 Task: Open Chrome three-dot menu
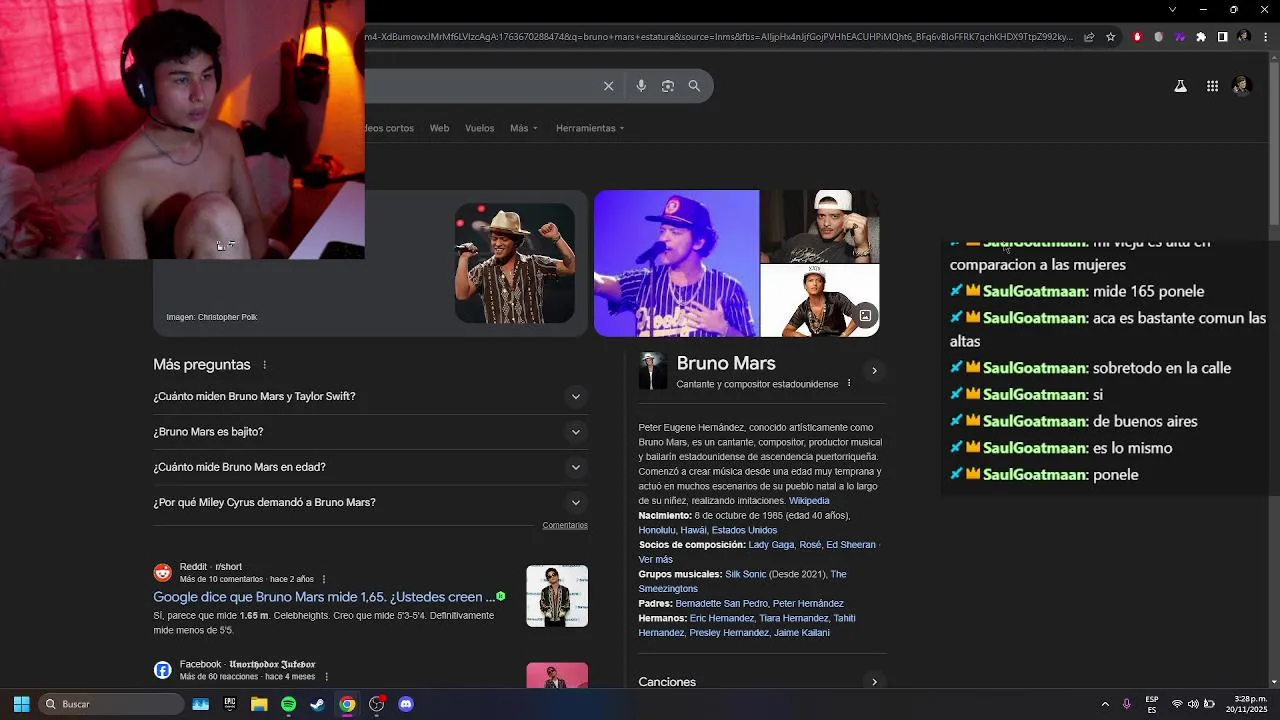click(1265, 37)
